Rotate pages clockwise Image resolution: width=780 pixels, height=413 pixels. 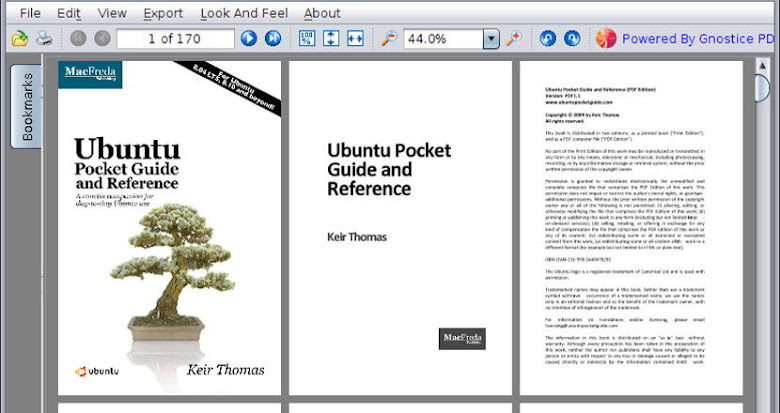[x=572, y=38]
